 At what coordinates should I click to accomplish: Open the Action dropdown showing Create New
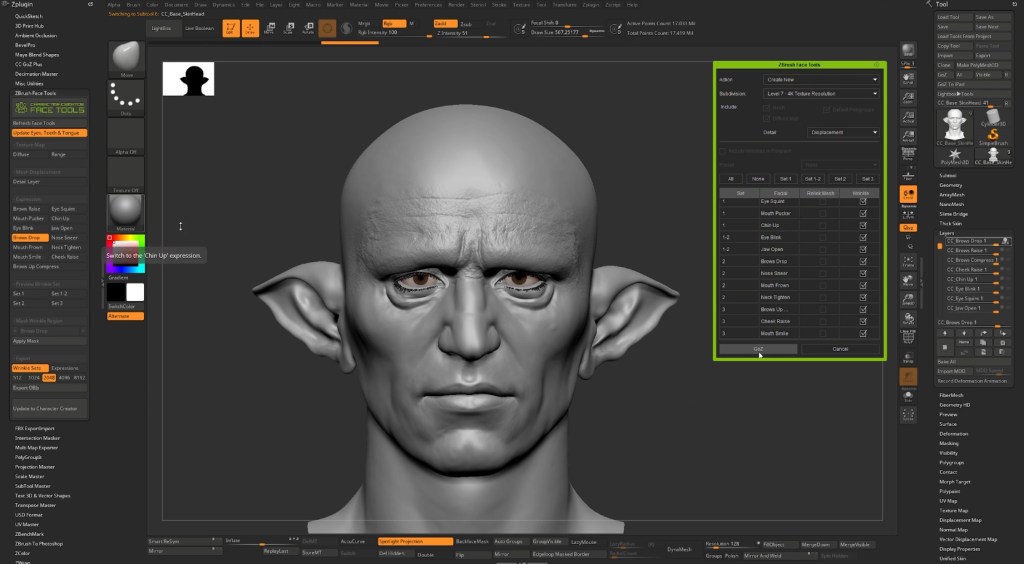(x=821, y=80)
